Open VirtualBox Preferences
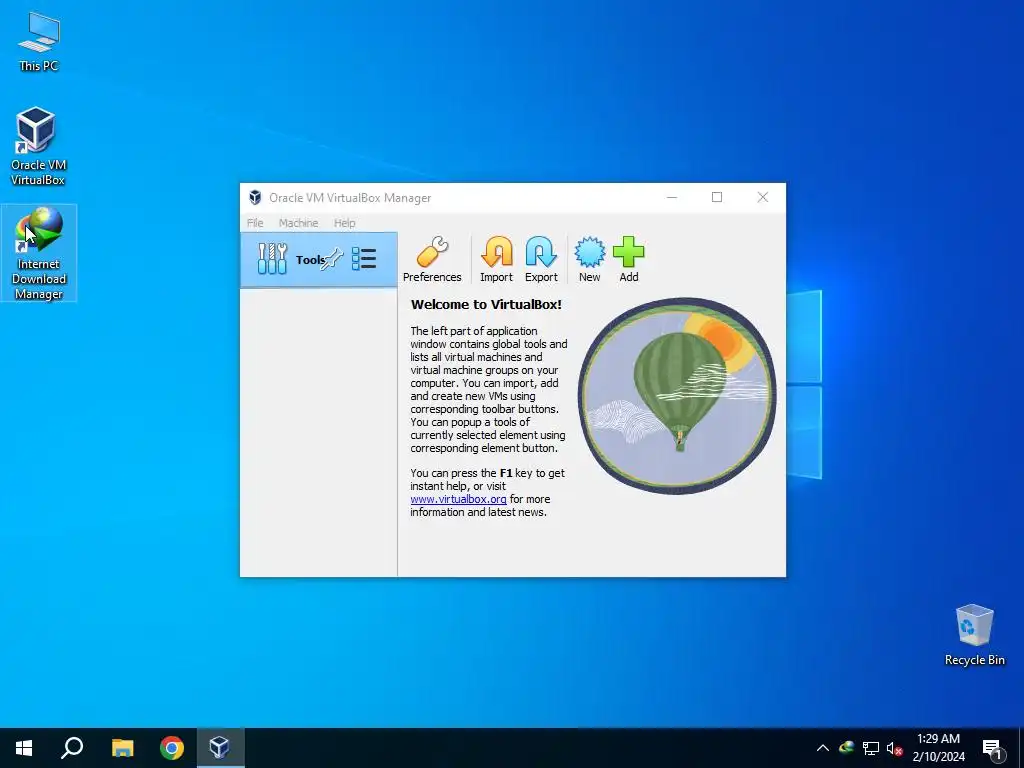Image resolution: width=1024 pixels, height=768 pixels. click(432, 260)
